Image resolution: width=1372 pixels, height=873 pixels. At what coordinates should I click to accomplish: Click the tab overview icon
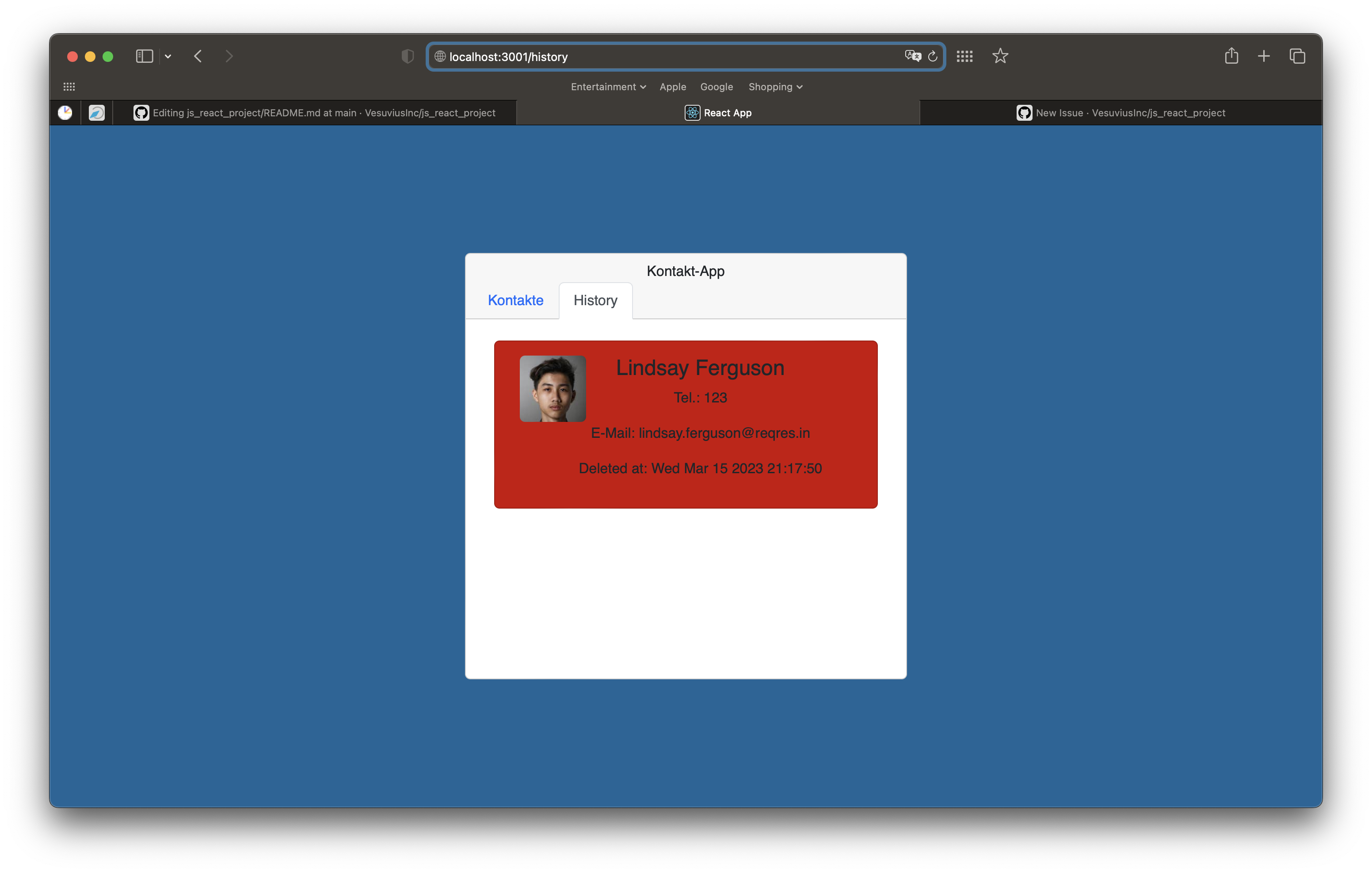coord(1297,56)
